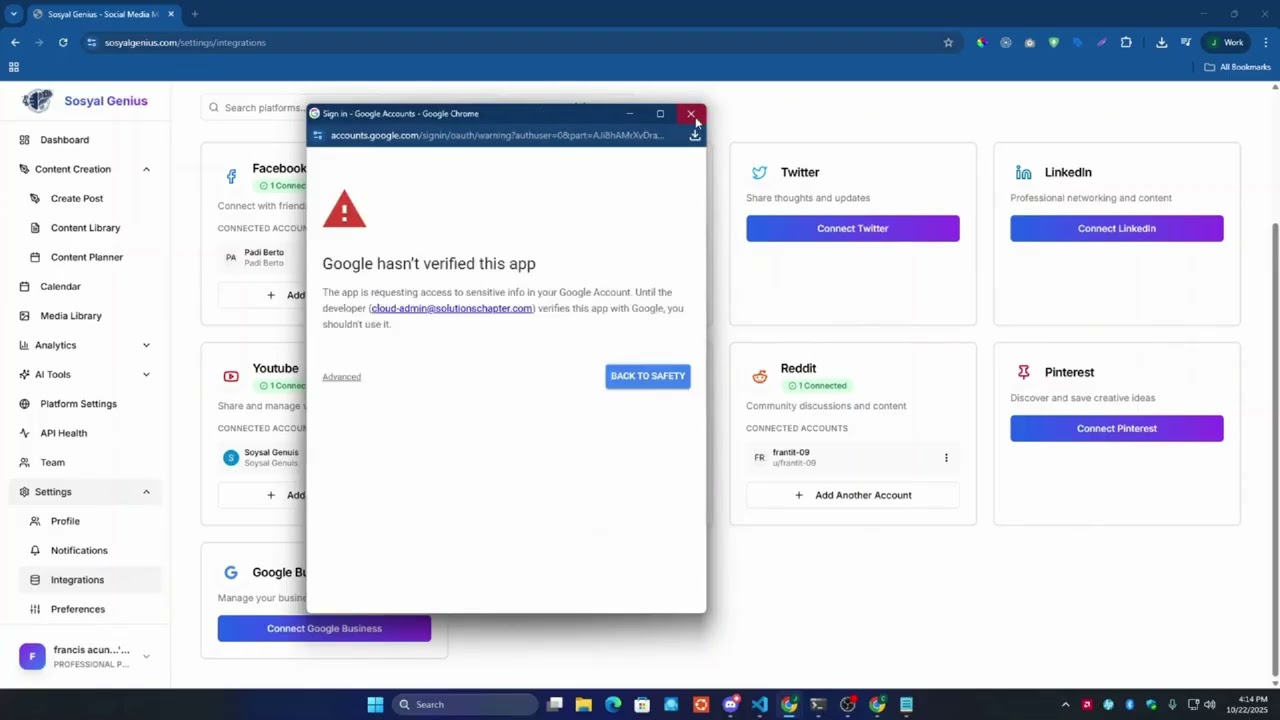This screenshot has height=720, width=1280.
Task: Click the Google Business G icon
Action: 231,572
